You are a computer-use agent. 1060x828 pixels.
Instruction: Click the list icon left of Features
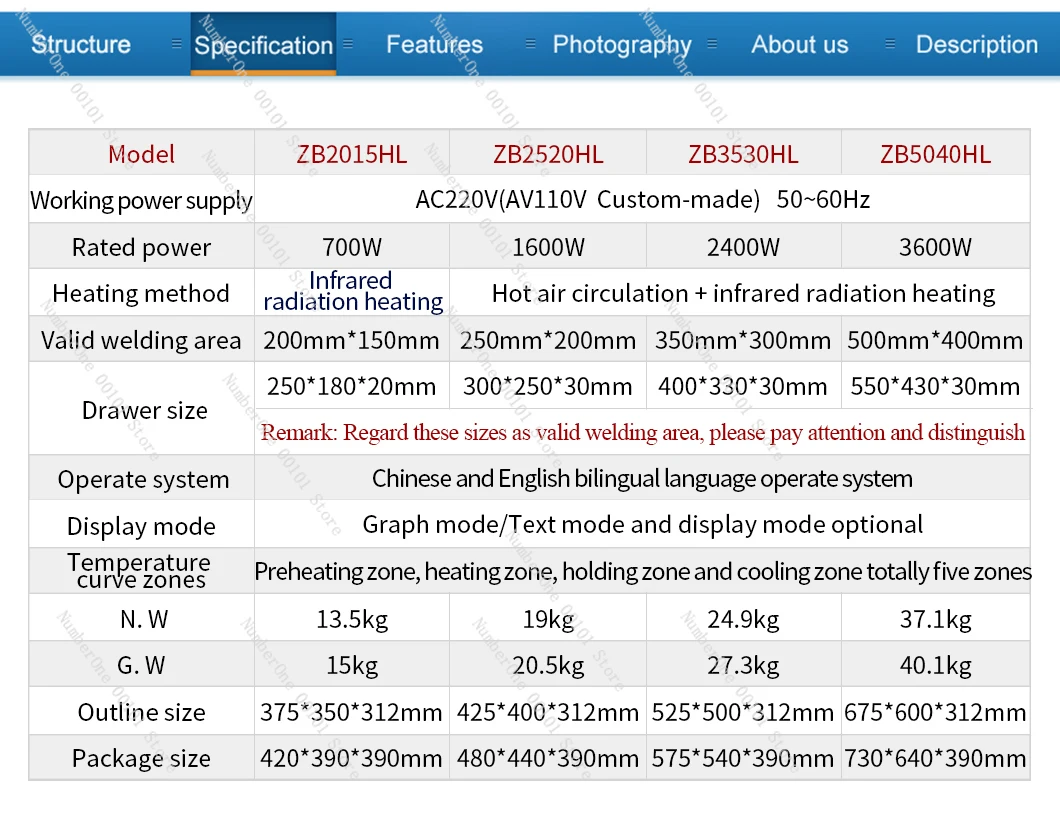click(348, 44)
